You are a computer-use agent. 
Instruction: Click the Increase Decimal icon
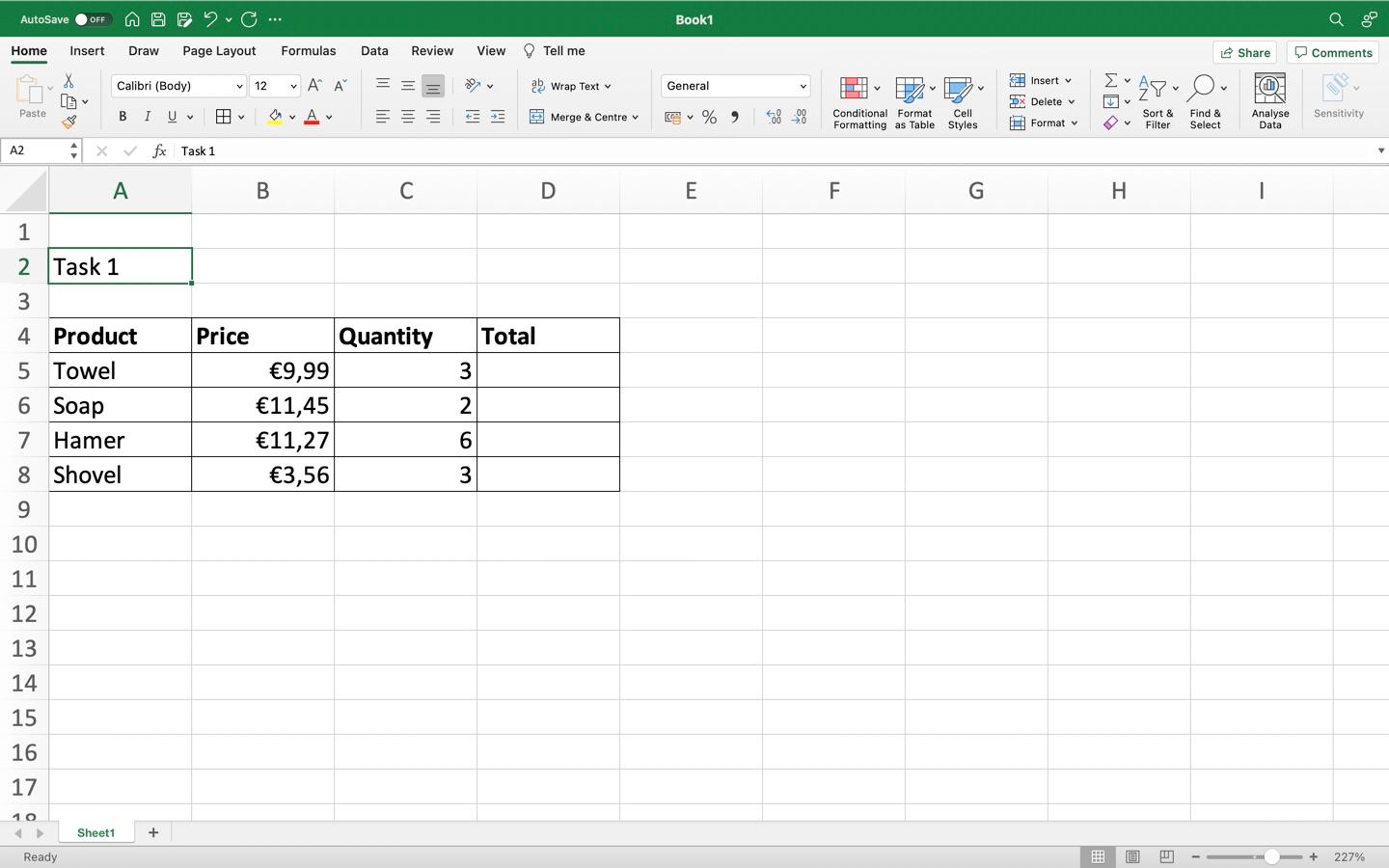(774, 117)
